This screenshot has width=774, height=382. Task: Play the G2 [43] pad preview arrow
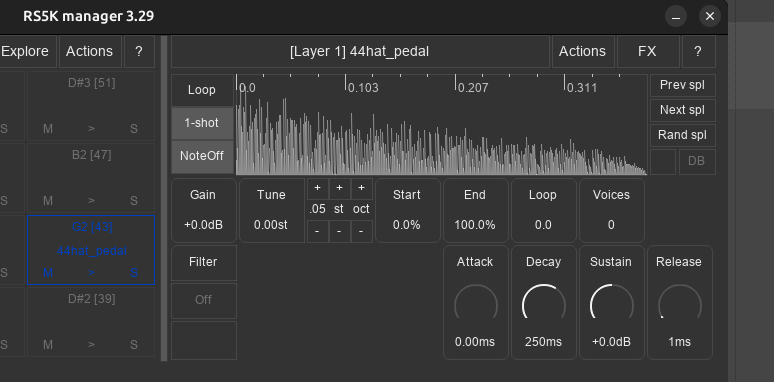(91, 273)
